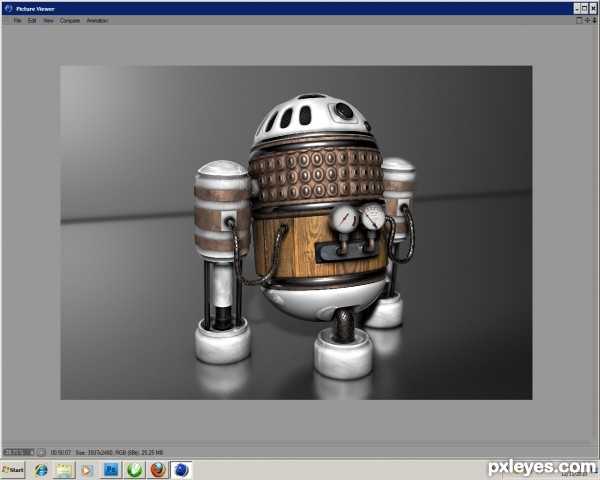Open Windows Explorer folder icon in taskbar

pyautogui.click(x=64, y=470)
